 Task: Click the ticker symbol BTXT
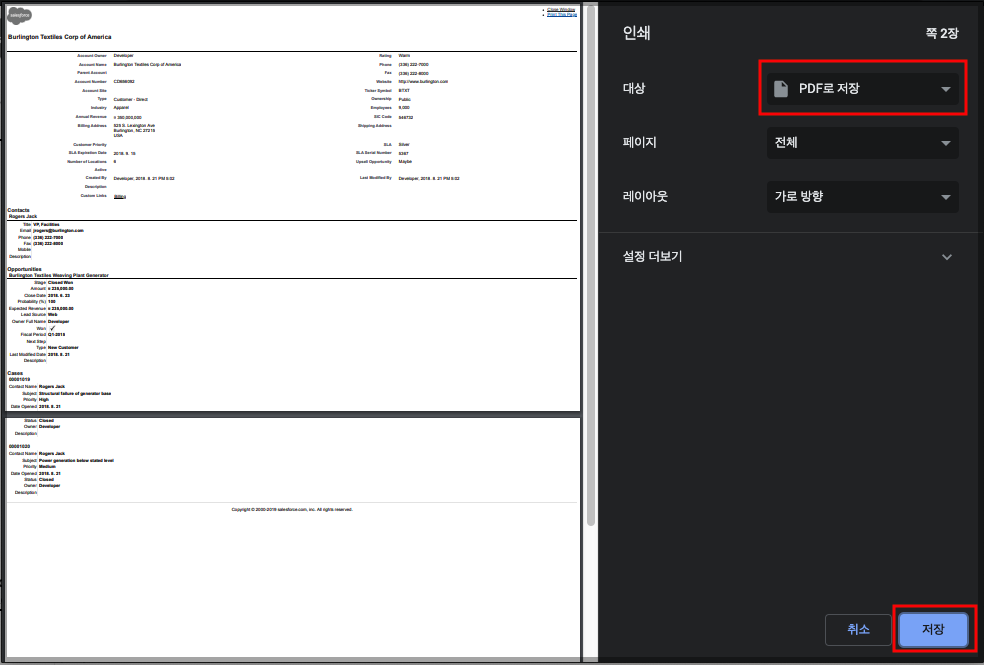coord(404,91)
